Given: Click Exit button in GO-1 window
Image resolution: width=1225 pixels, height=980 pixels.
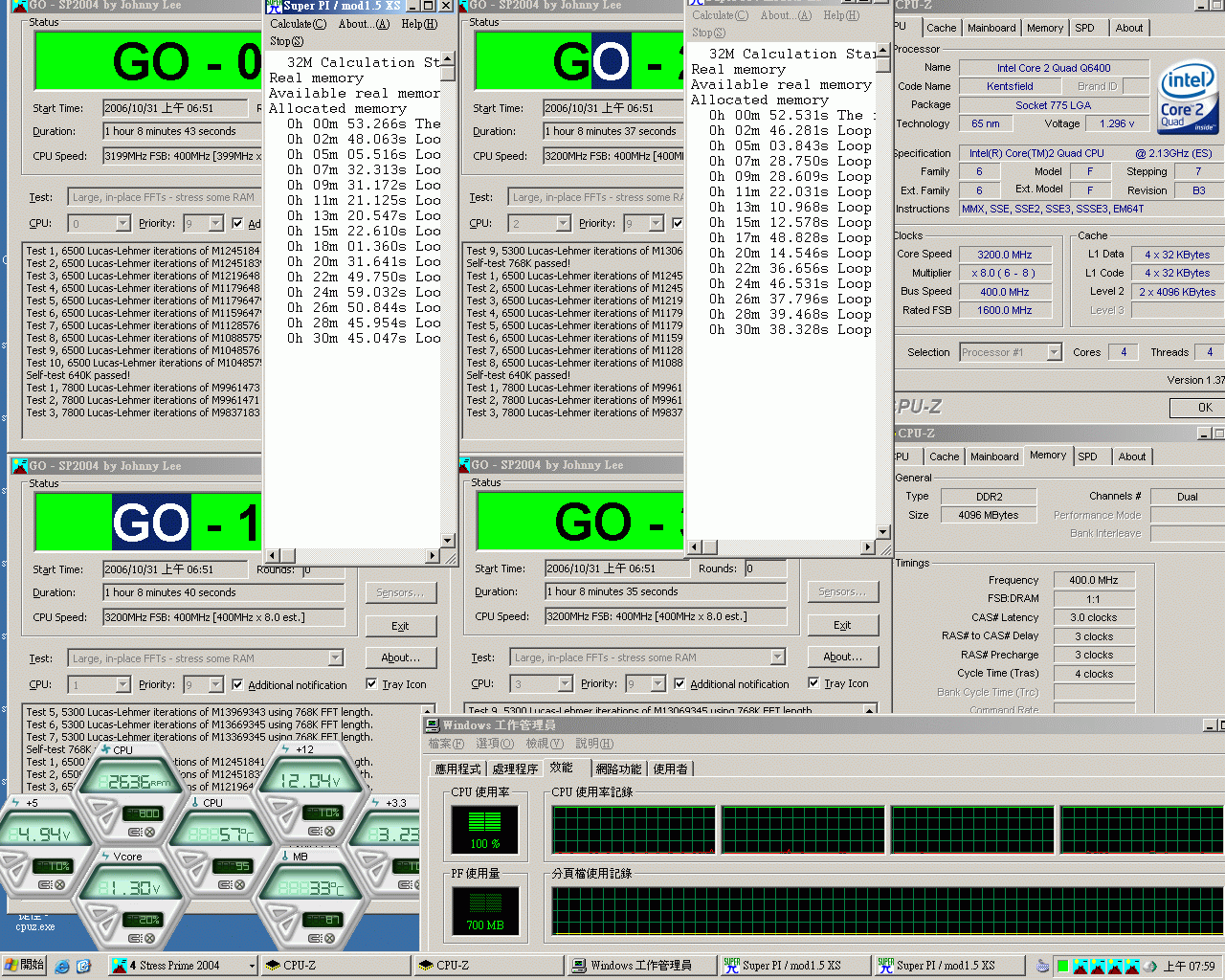Looking at the screenshot, I should [x=400, y=626].
